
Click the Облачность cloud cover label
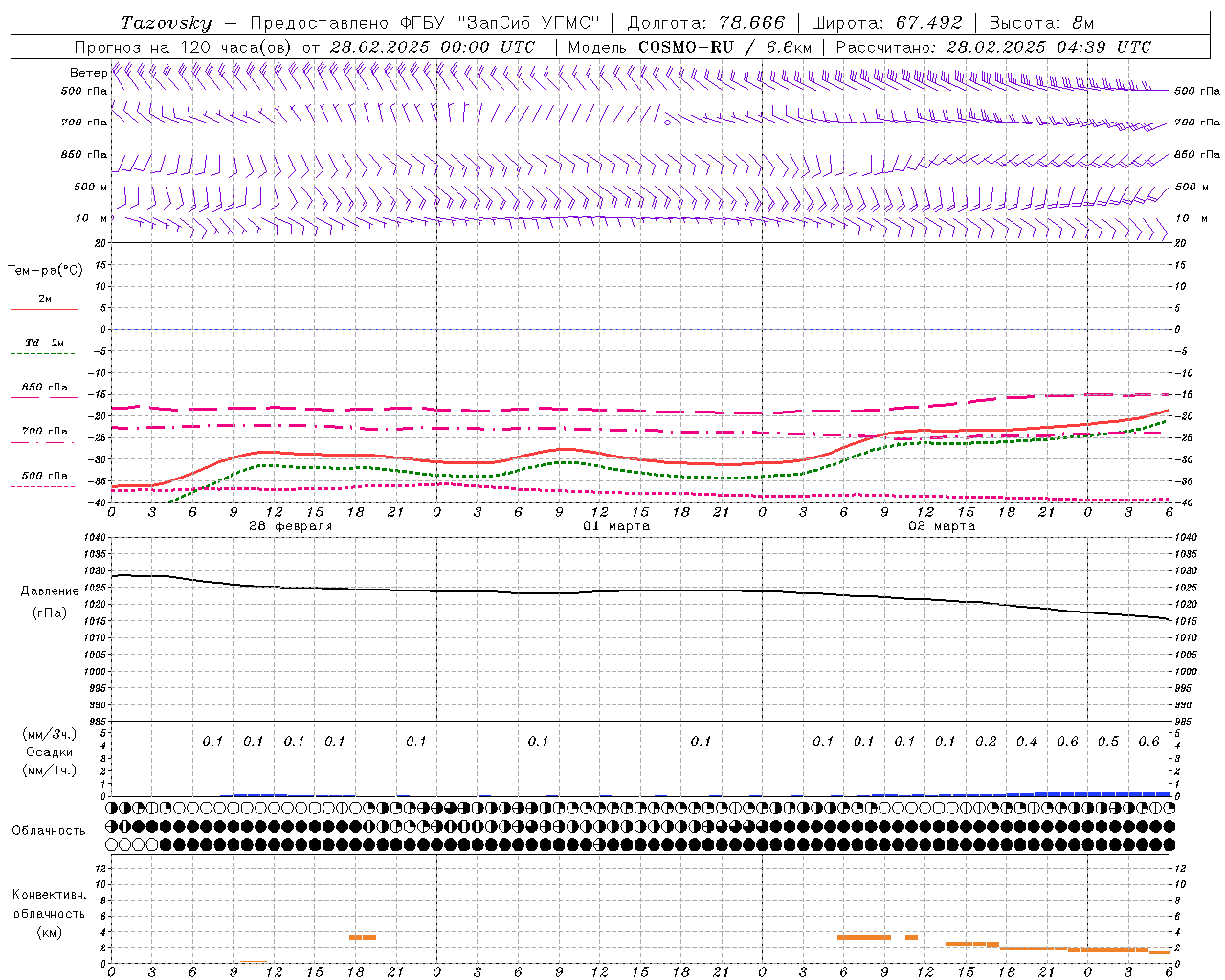tap(49, 831)
